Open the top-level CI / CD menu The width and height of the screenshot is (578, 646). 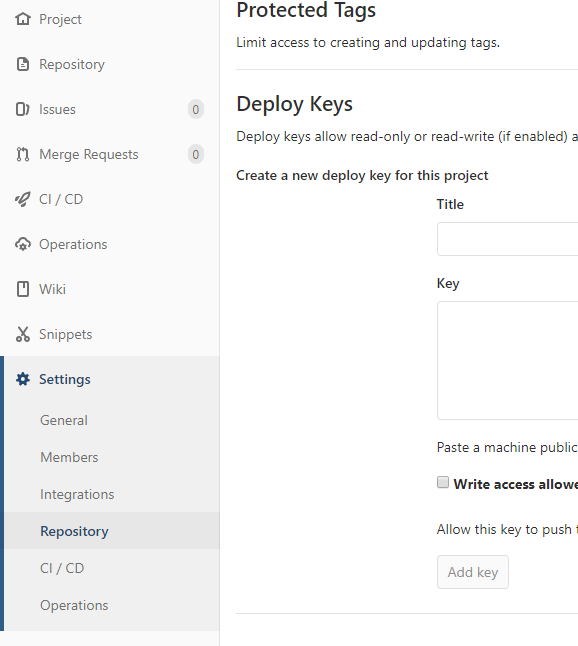pos(61,199)
